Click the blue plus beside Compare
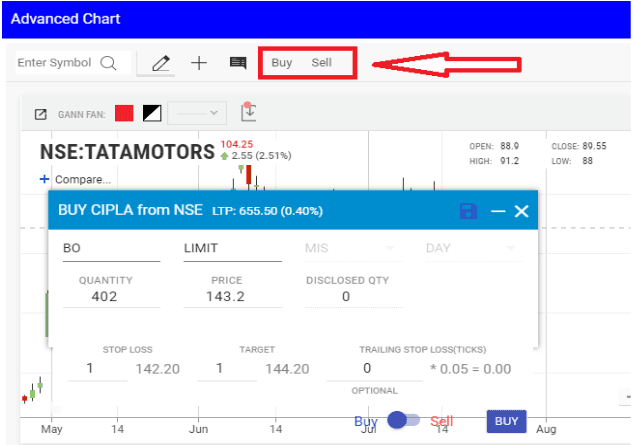634x445 pixels. coord(44,179)
